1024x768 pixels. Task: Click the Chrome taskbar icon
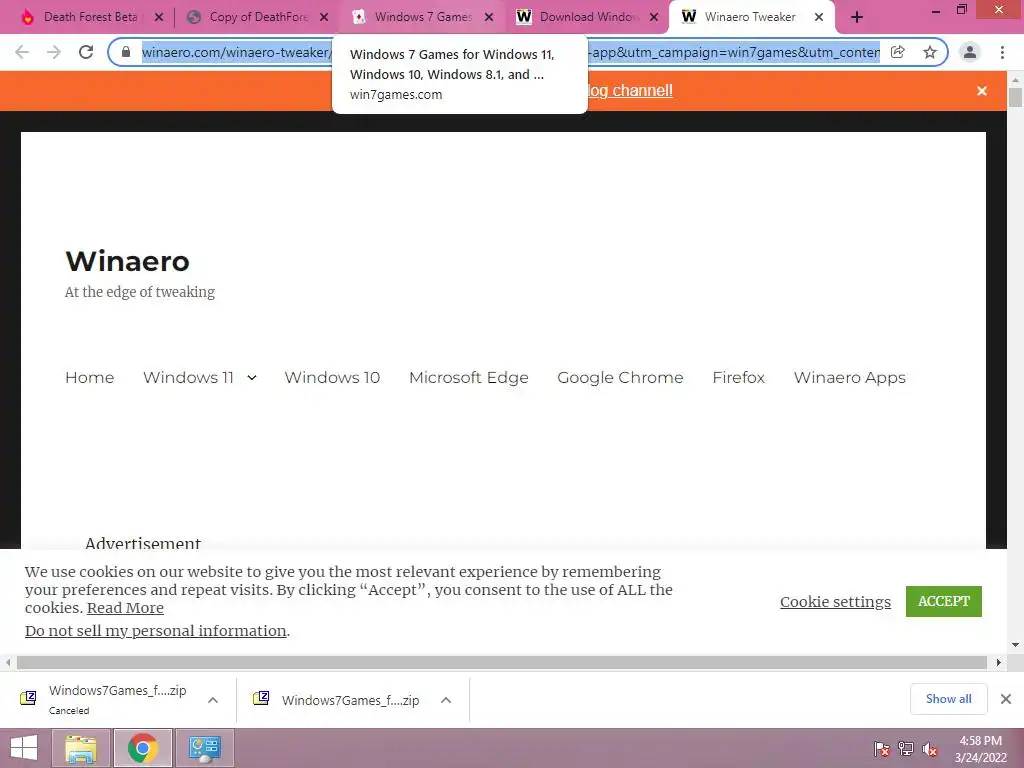point(142,748)
